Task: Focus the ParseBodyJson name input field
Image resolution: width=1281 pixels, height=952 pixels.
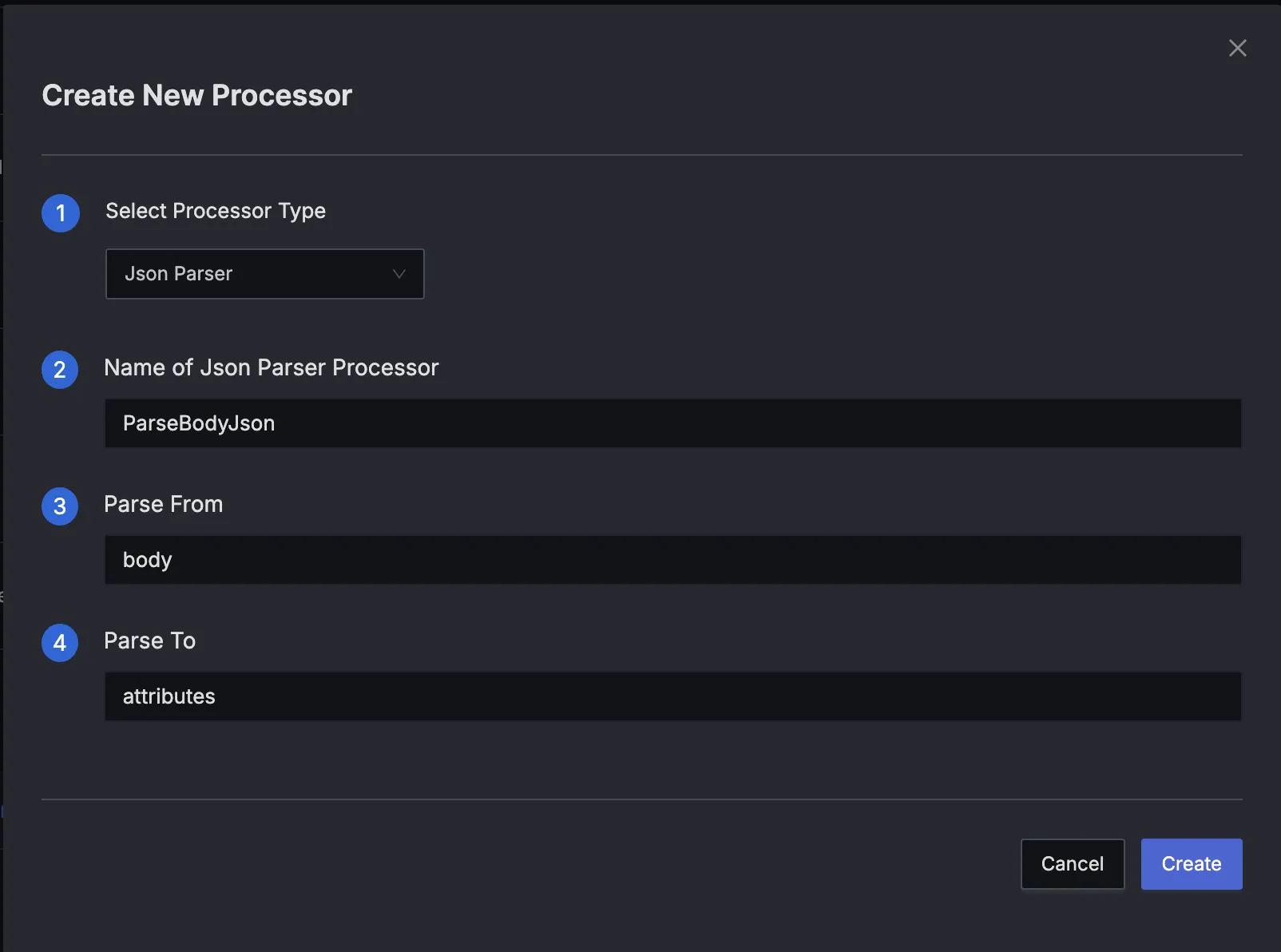Action: (672, 423)
